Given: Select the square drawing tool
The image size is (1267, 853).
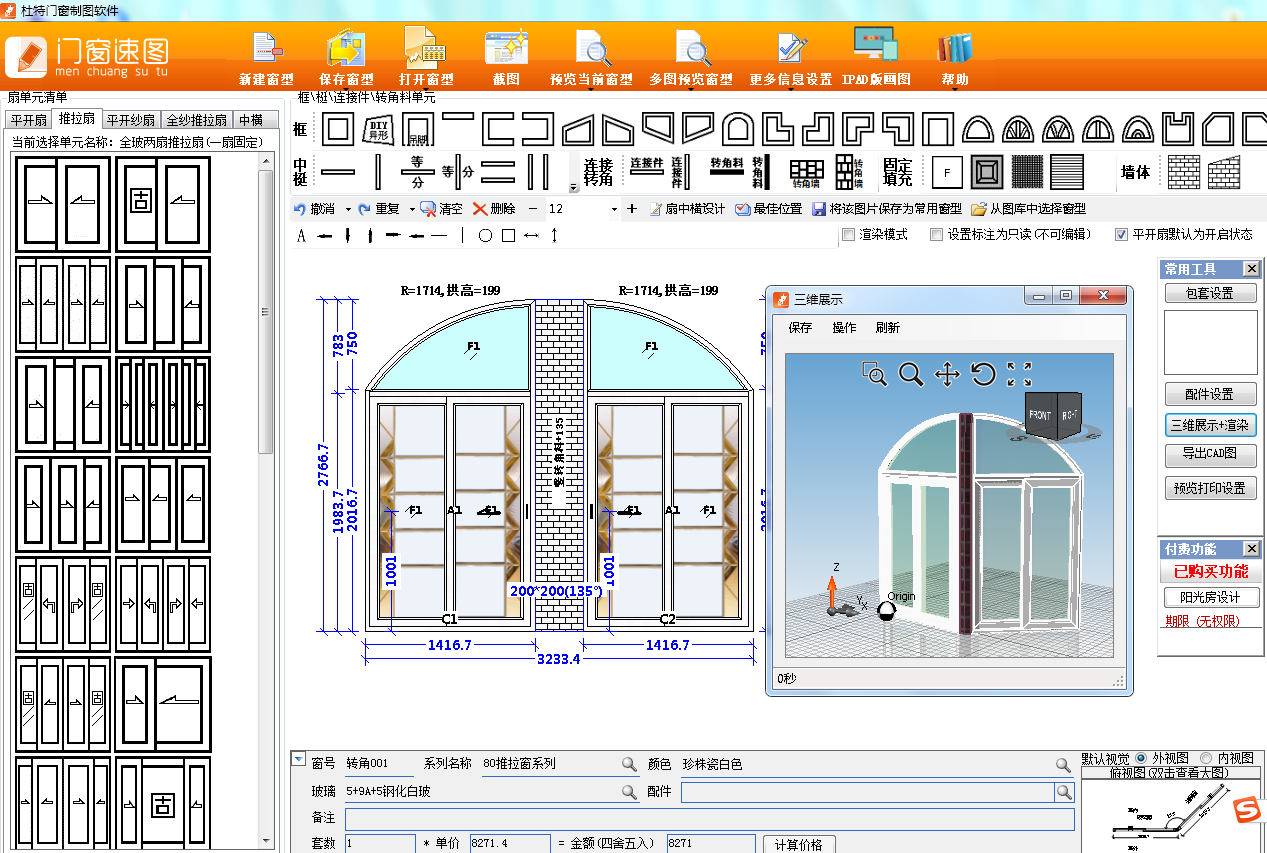Looking at the screenshot, I should (x=508, y=236).
